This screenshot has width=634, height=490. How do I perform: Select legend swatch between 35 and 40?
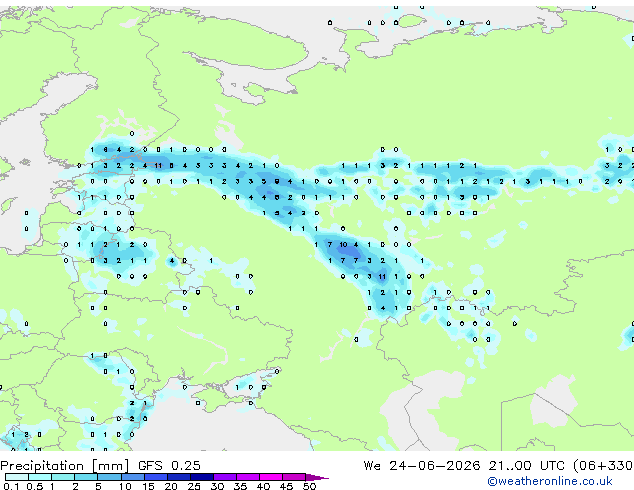coord(248,477)
